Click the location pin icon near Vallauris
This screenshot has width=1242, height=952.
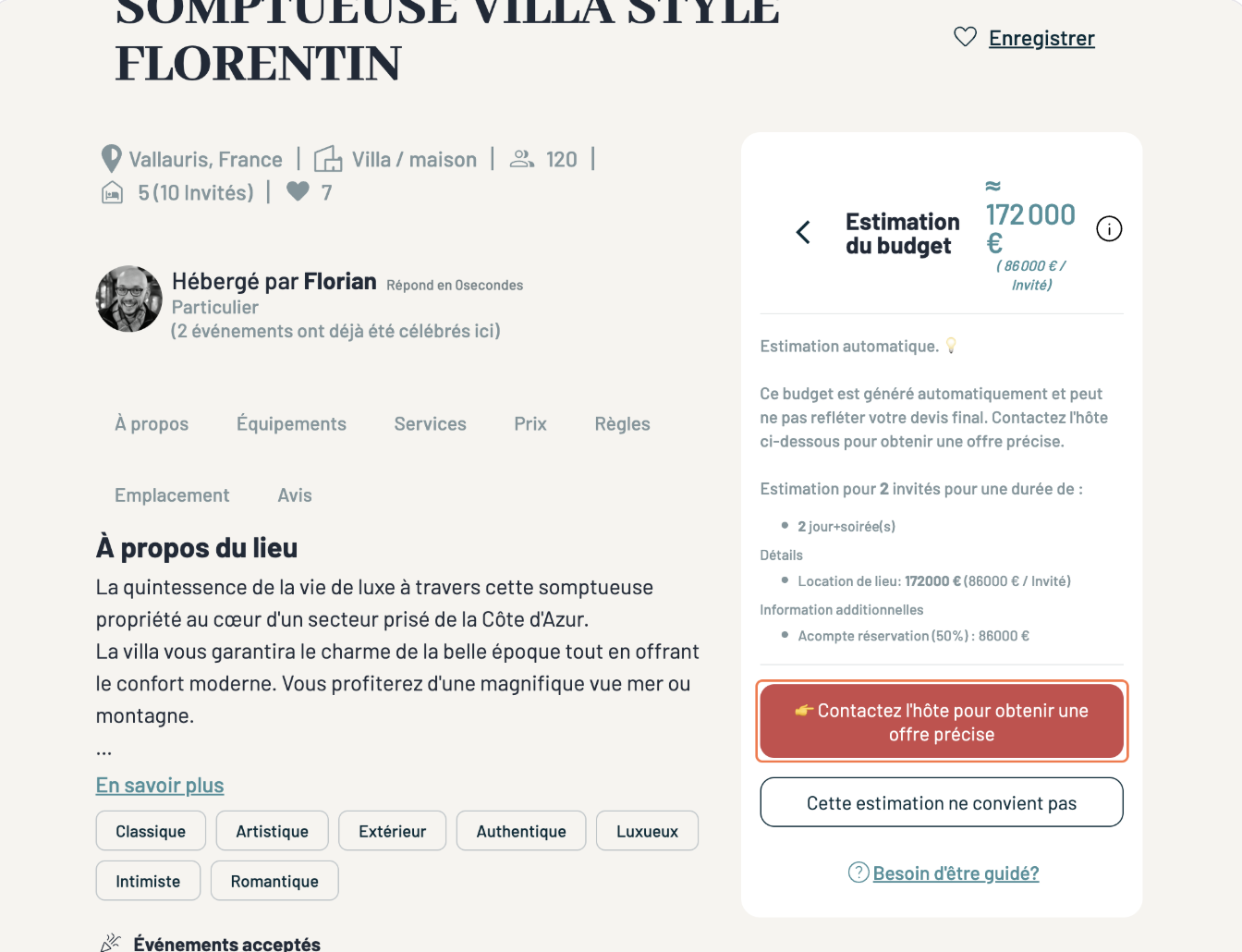[x=111, y=159]
